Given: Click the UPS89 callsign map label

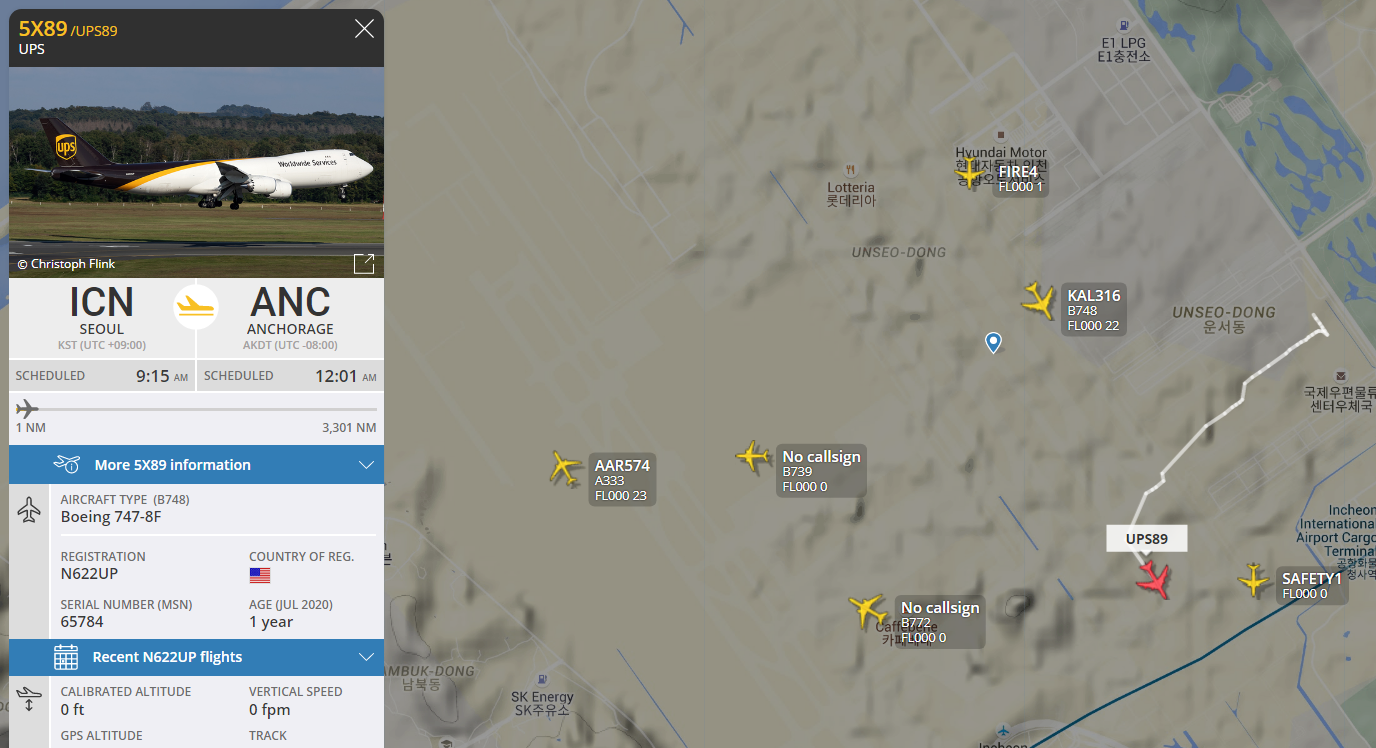Looking at the screenshot, I should click(x=1146, y=539).
